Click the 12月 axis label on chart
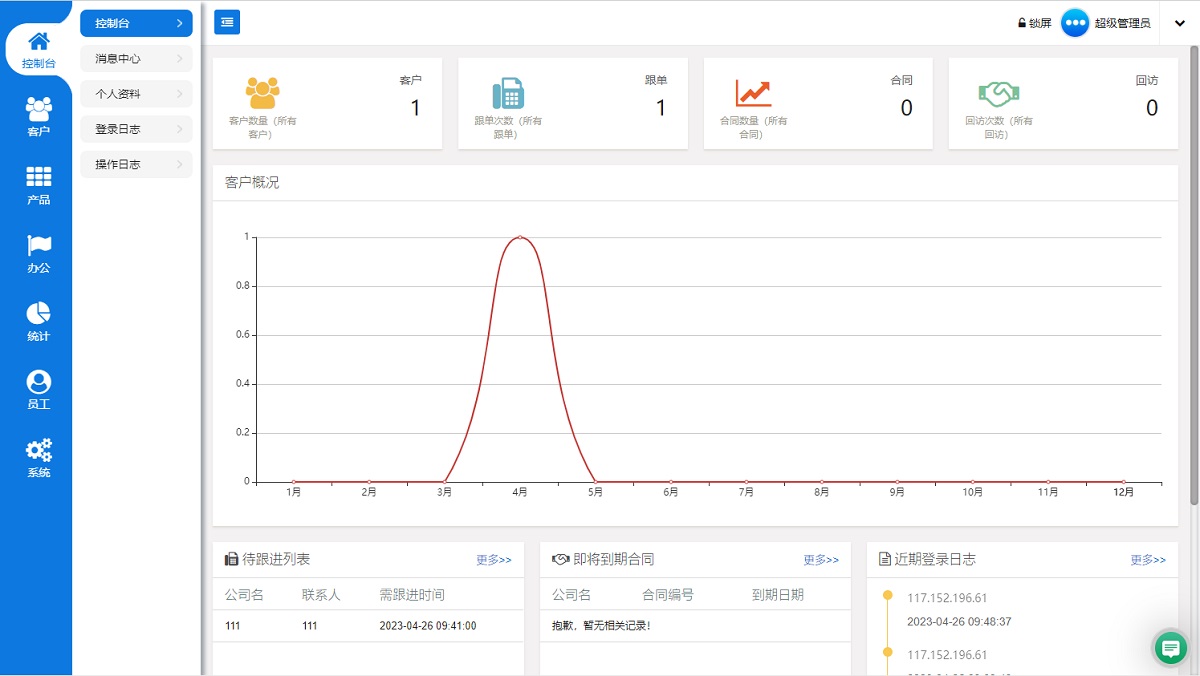 click(1124, 492)
